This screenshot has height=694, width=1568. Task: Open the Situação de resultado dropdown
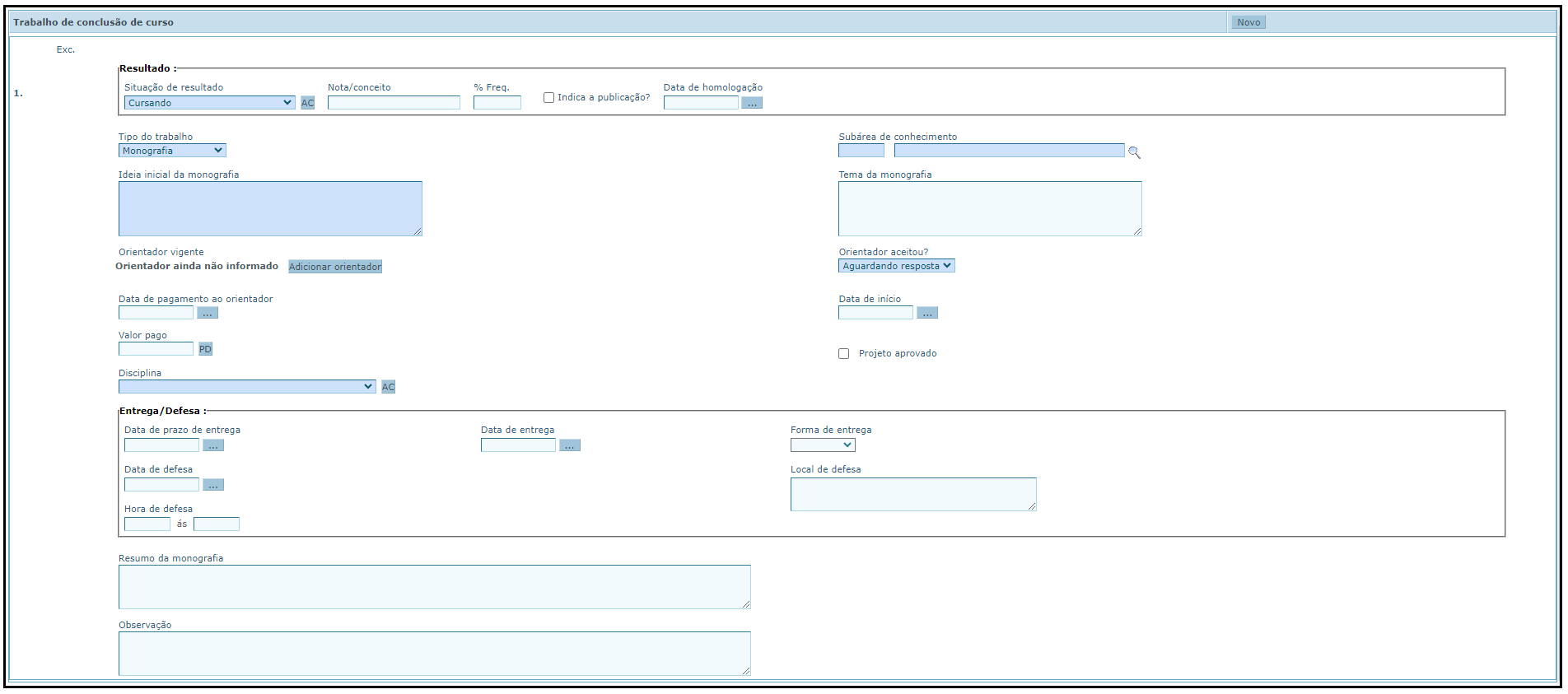(210, 103)
